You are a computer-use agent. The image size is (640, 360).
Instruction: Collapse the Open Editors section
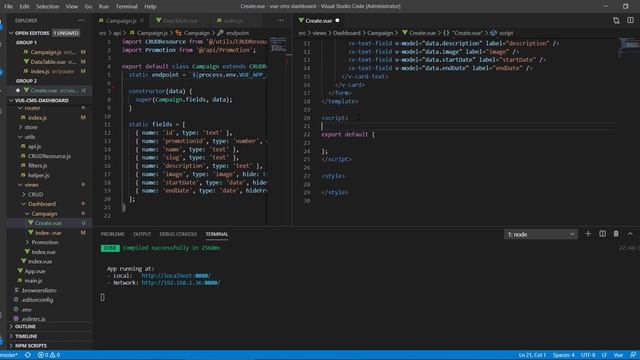[11, 33]
